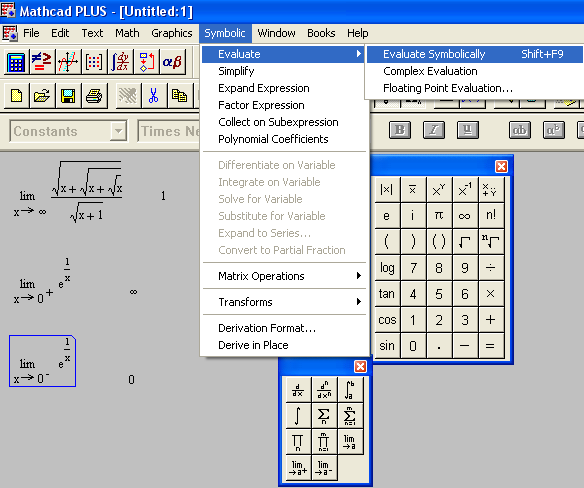Create a new worksheet
Image resolution: width=584 pixels, height=488 pixels.
click(16, 96)
